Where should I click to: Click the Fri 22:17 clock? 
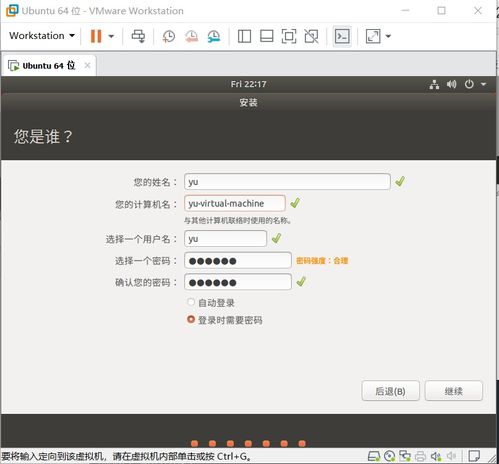click(248, 84)
